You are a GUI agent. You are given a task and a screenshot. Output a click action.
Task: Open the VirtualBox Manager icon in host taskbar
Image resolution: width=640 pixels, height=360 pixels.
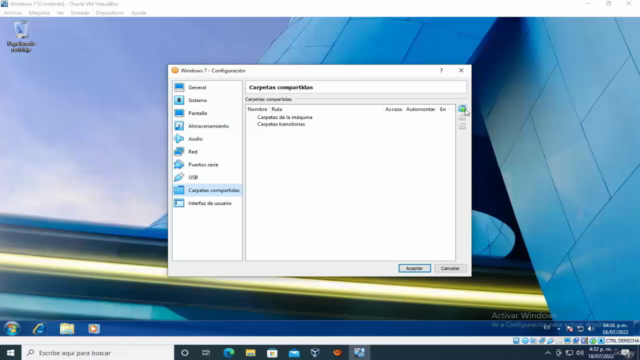[x=315, y=353]
